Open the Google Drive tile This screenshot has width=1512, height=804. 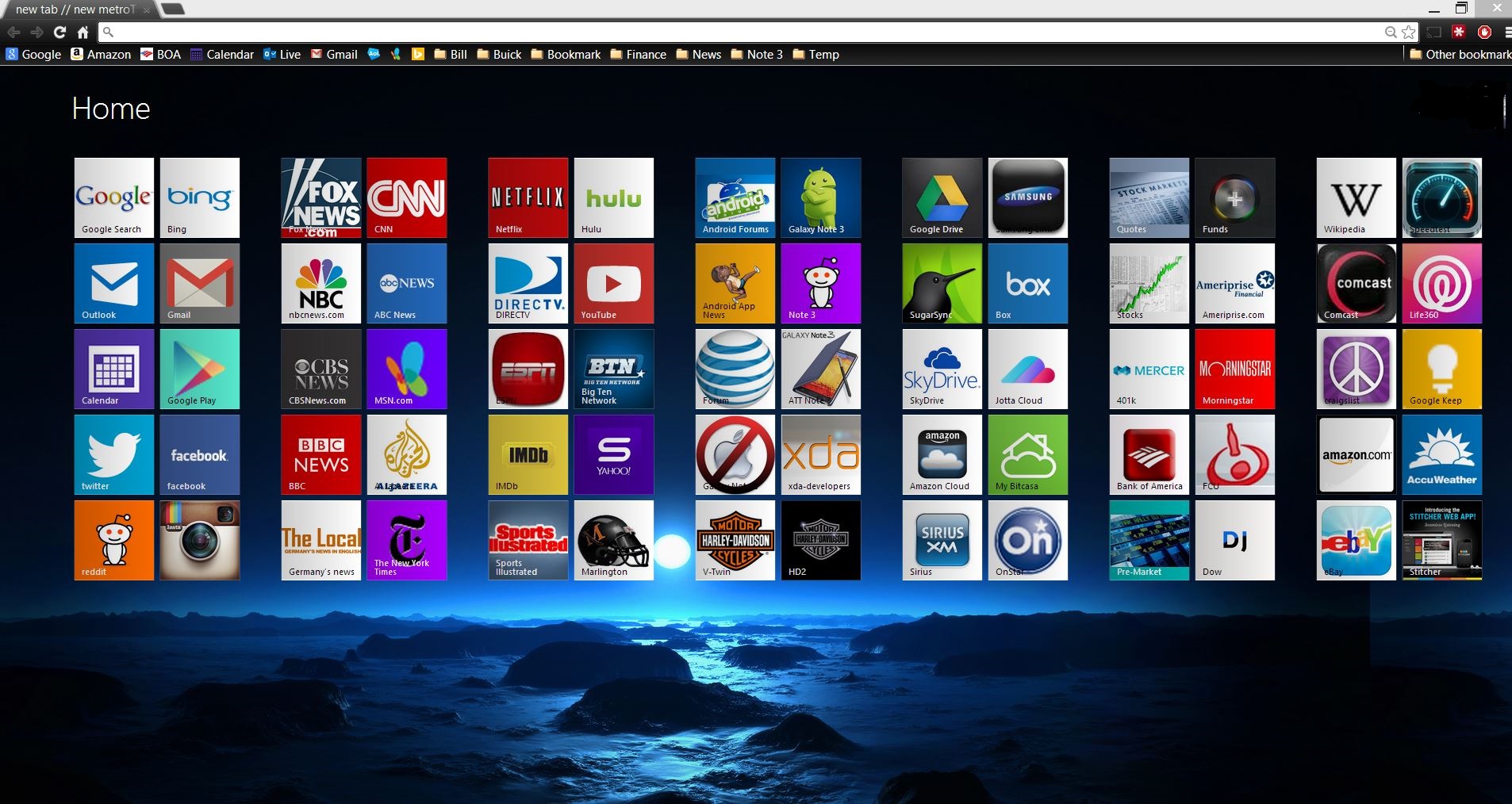[942, 197]
